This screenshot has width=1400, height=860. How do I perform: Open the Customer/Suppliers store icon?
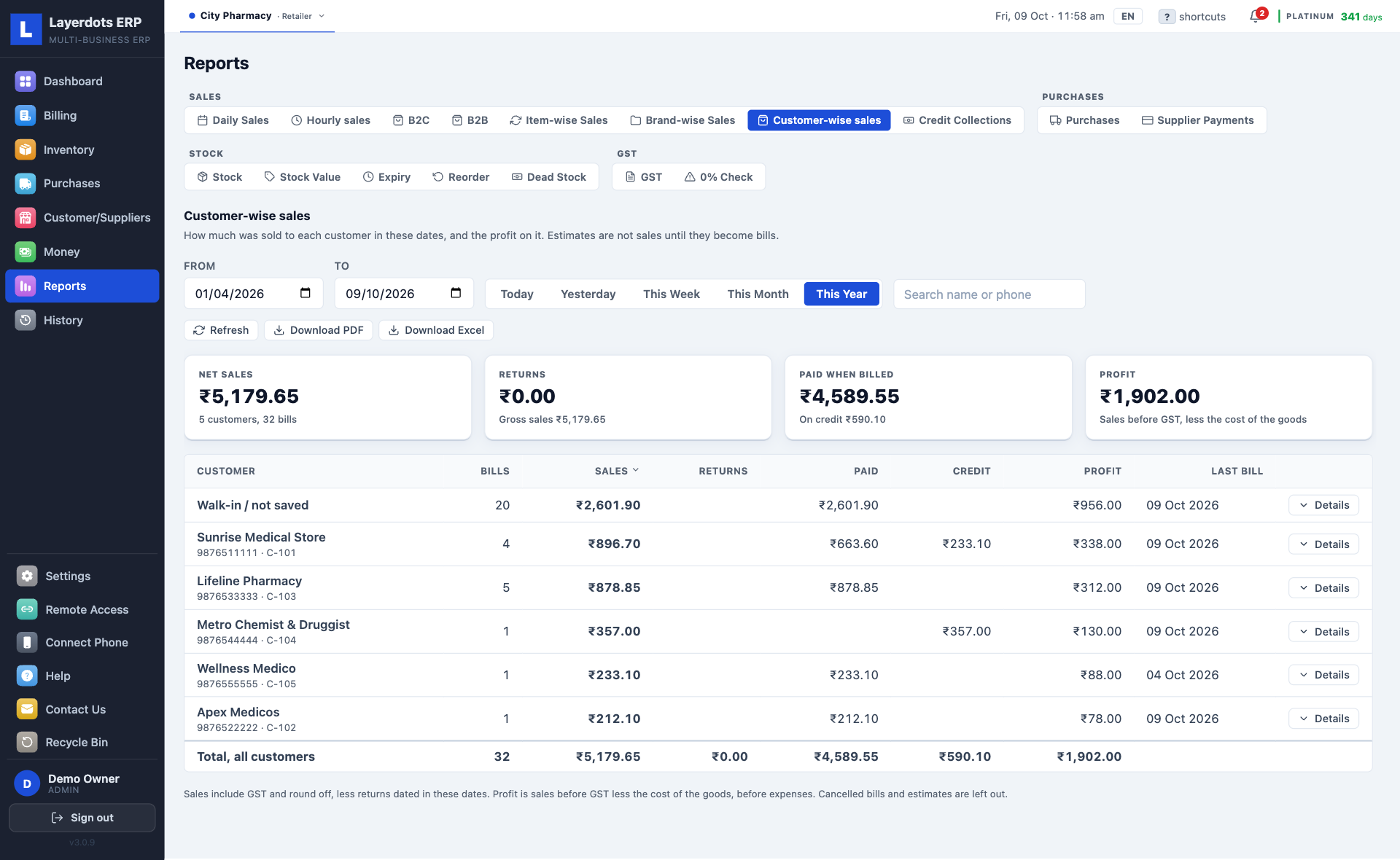[26, 217]
